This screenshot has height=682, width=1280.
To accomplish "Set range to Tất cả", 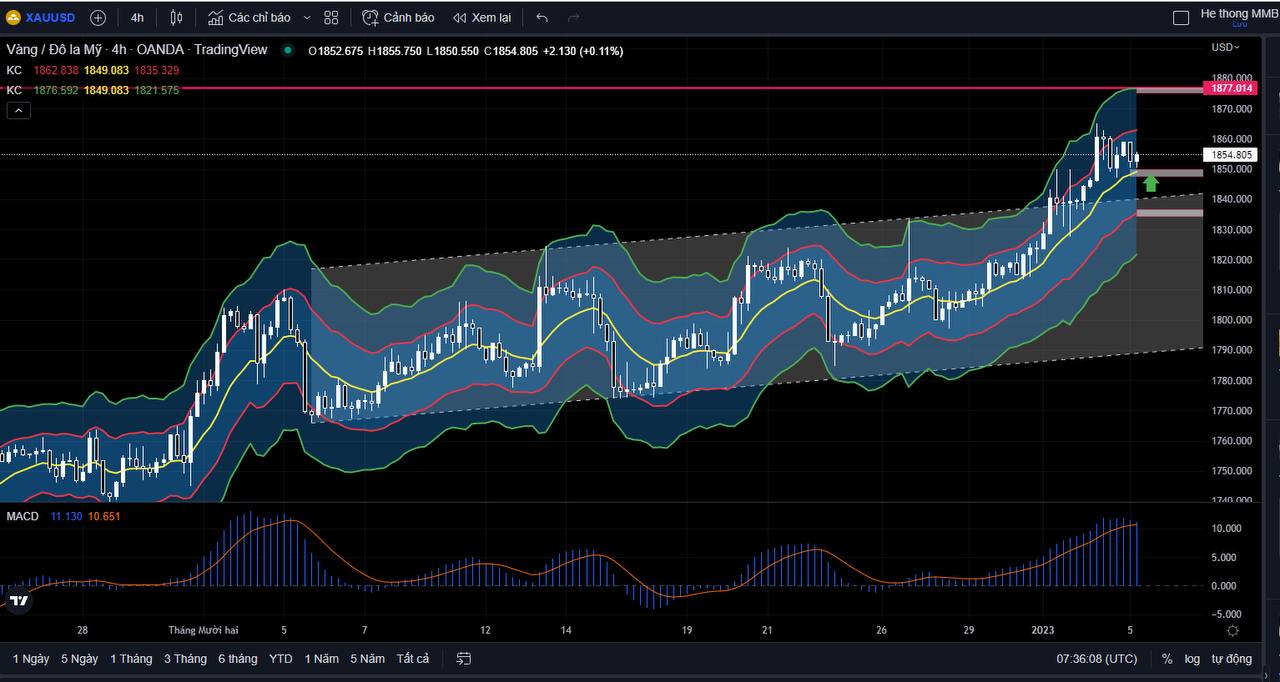I will click(x=413, y=659).
